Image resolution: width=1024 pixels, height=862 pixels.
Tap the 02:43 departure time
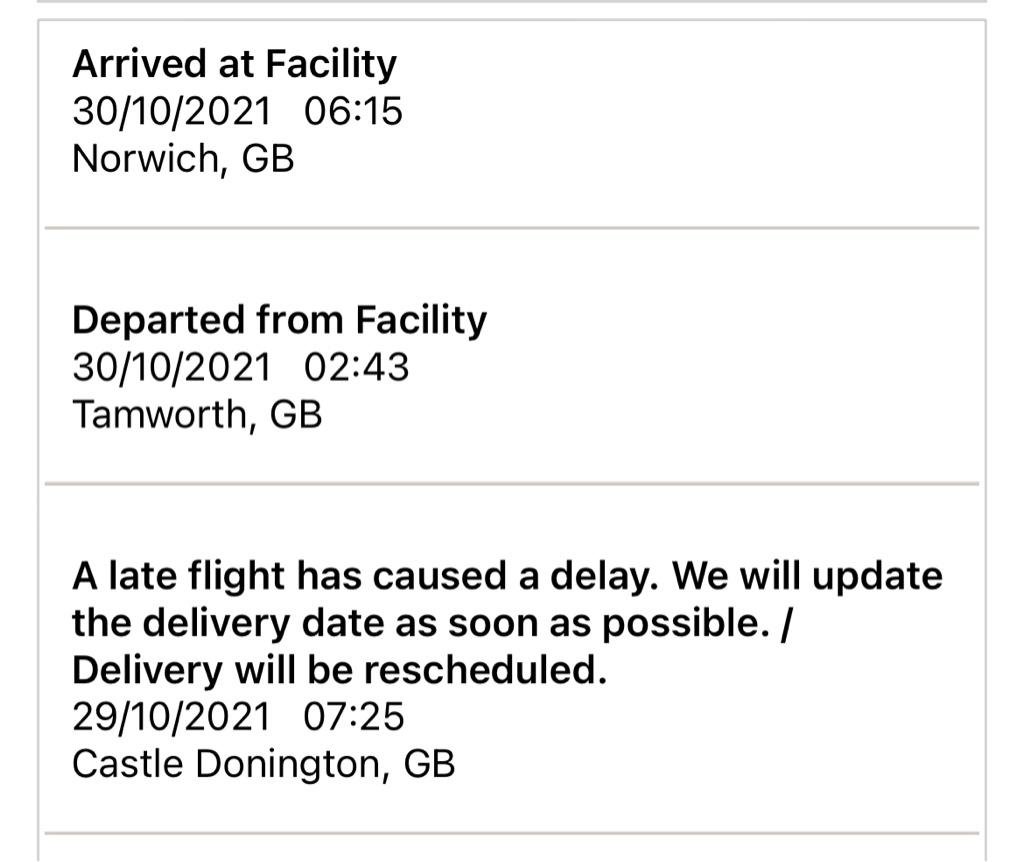point(356,367)
